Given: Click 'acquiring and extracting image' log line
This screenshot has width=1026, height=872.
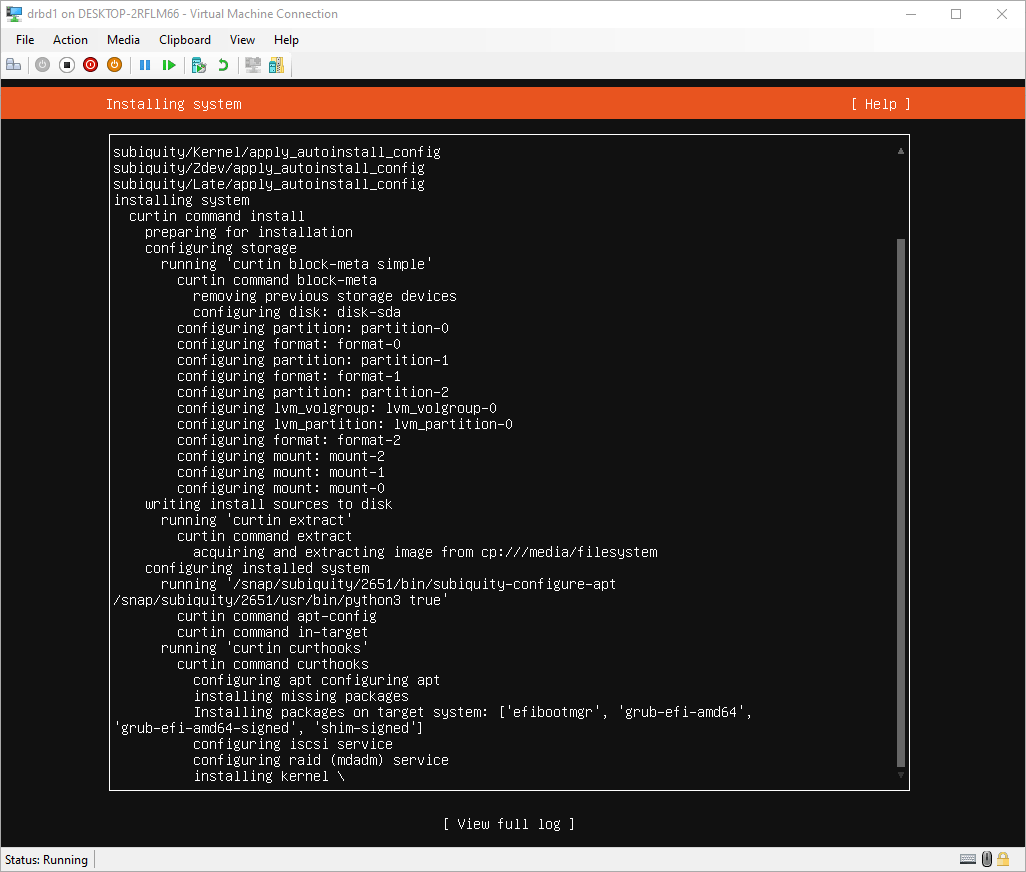Looking at the screenshot, I should 425,552.
